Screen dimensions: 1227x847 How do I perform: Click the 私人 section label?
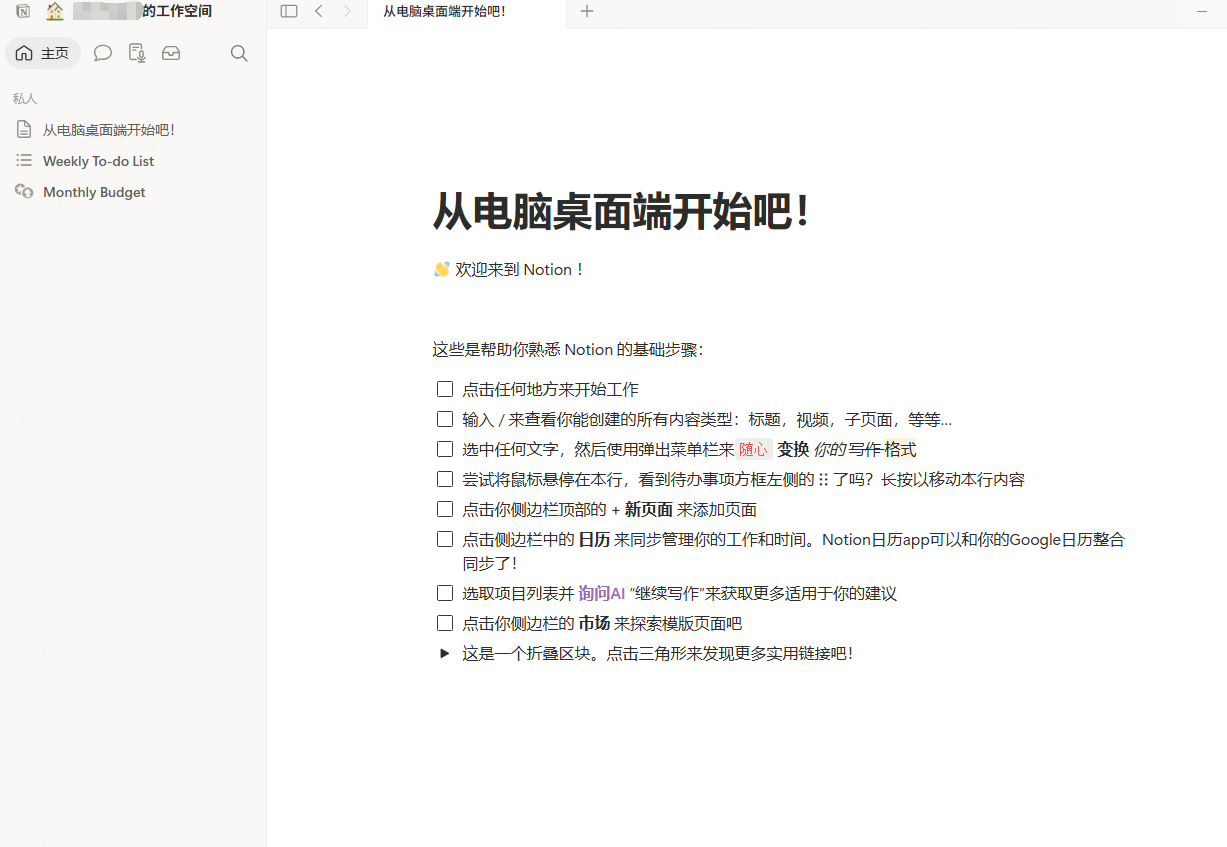pos(25,98)
